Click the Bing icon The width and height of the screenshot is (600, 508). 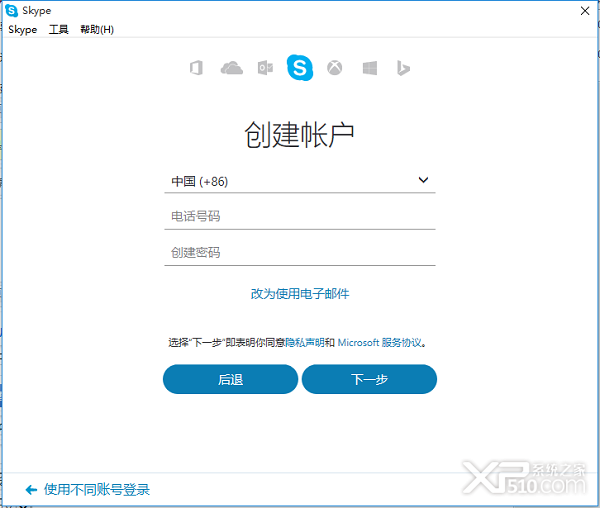click(403, 68)
